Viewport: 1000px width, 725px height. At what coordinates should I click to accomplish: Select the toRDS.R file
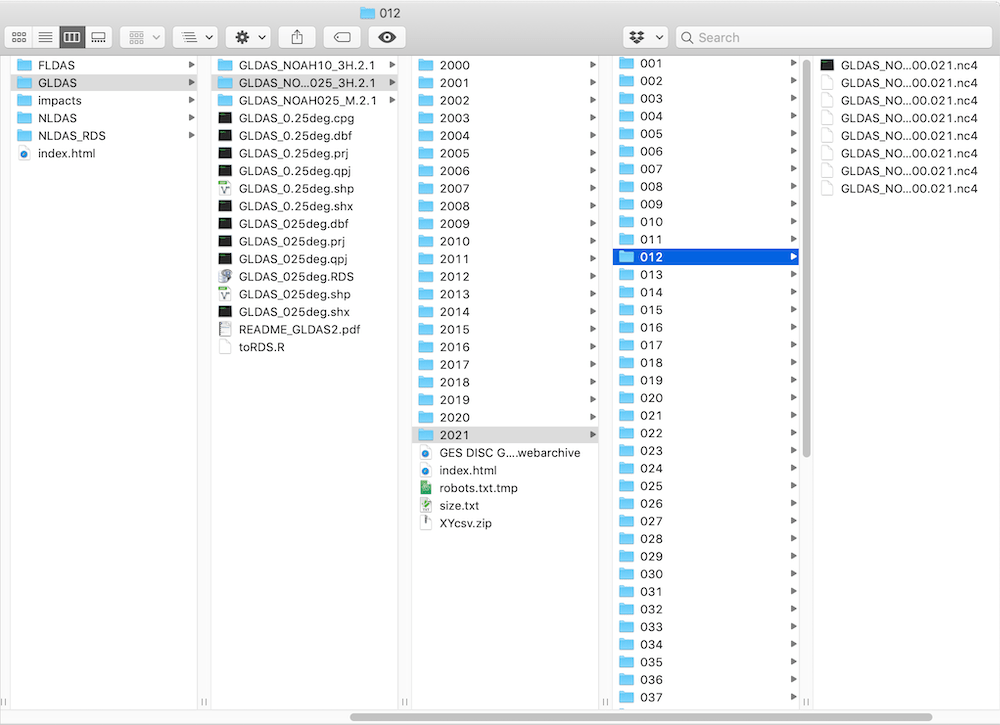[262, 347]
